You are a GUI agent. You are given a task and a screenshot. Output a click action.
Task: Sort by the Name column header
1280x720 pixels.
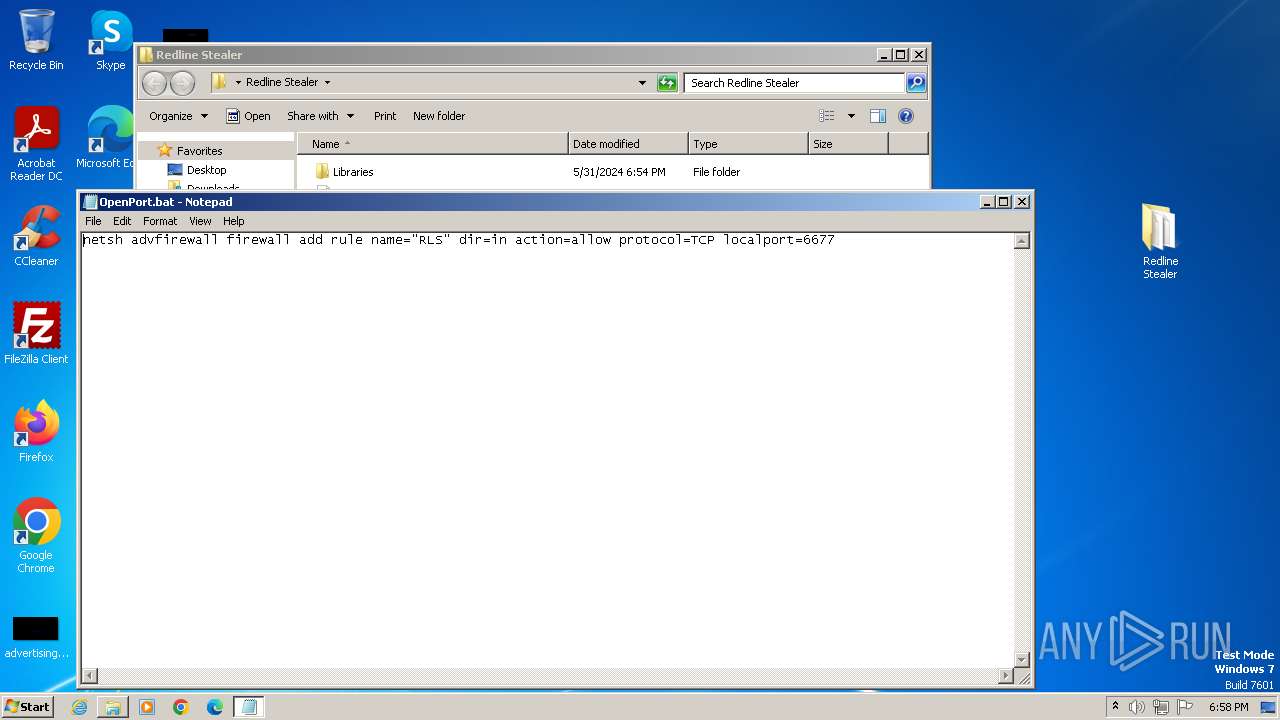tap(432, 144)
